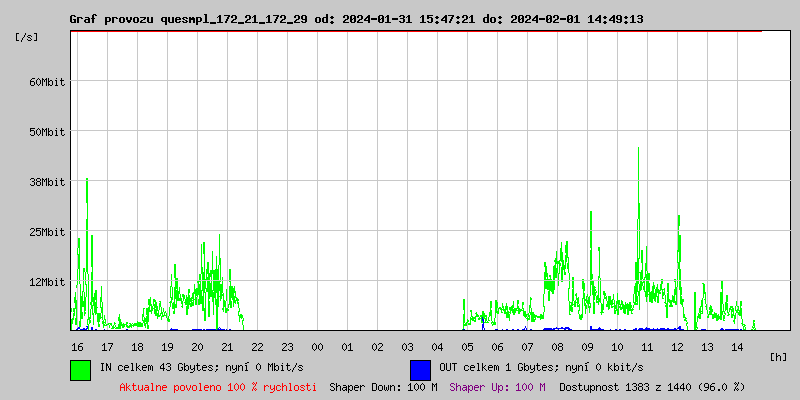Image resolution: width=800 pixels, height=400 pixels.
Task: Select the 50Mbit label on the Y axis
Action: [47, 132]
